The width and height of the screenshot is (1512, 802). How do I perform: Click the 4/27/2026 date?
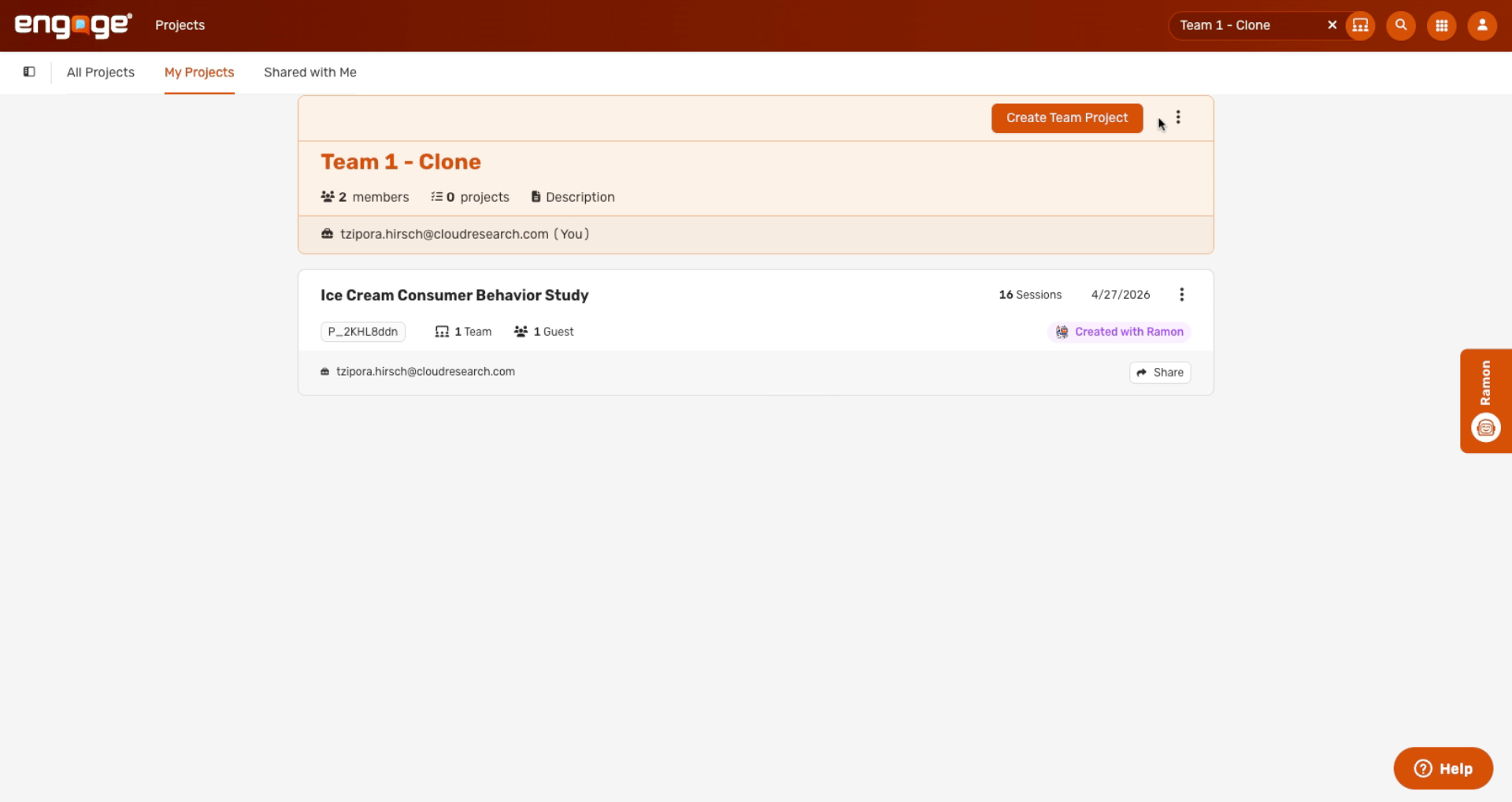pos(1121,295)
